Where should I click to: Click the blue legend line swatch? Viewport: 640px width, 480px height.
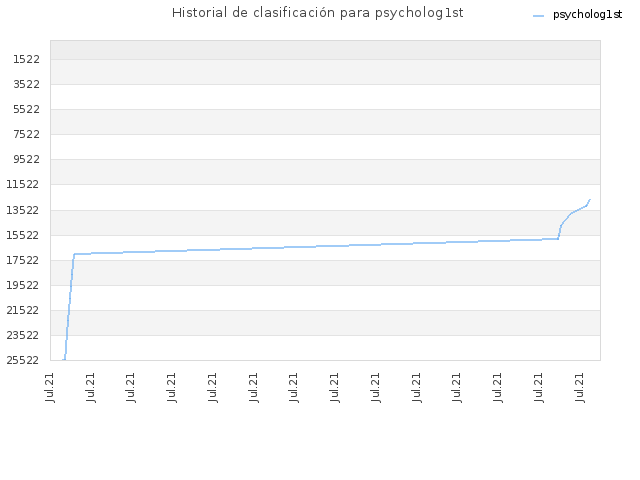(x=538, y=16)
